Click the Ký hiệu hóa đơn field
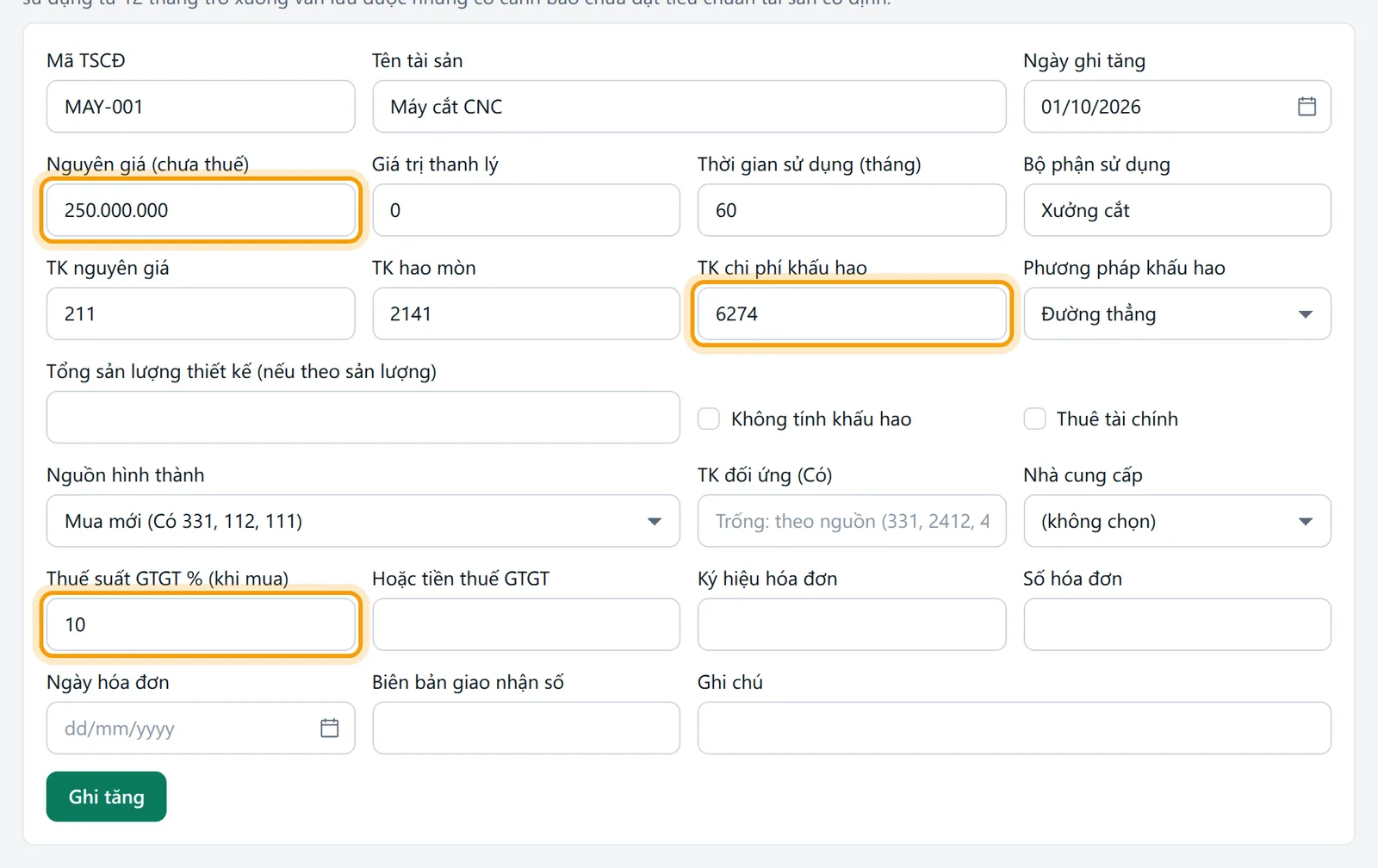The height and width of the screenshot is (868, 1378). pos(852,625)
